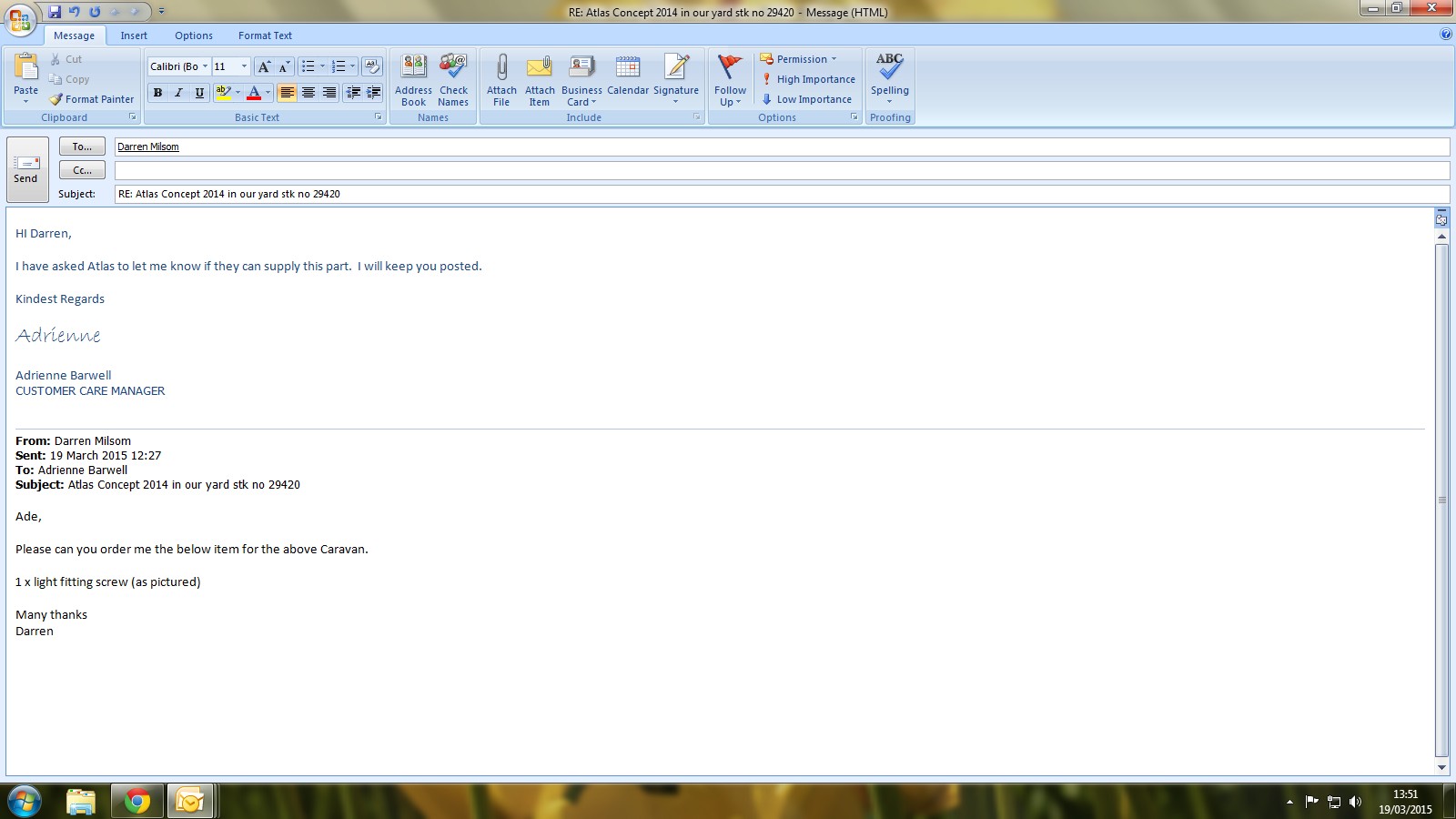Customize the Quick Access Toolbar

pos(162,12)
